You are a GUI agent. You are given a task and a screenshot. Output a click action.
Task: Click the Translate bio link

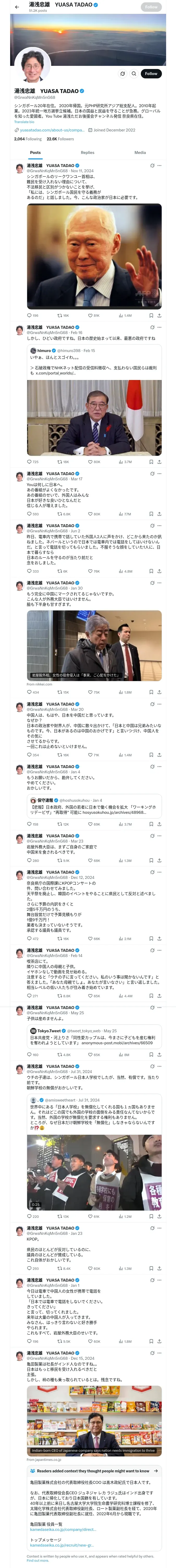(x=24, y=122)
